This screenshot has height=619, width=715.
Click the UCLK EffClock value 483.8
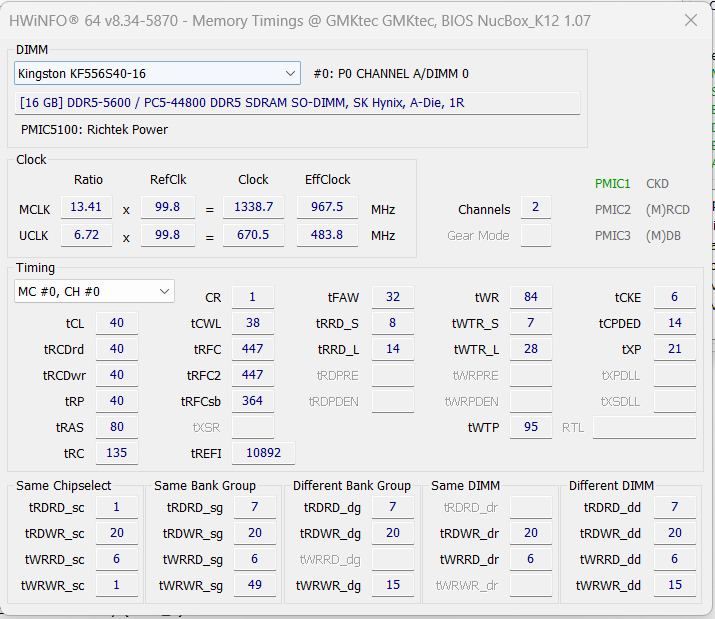coord(327,235)
